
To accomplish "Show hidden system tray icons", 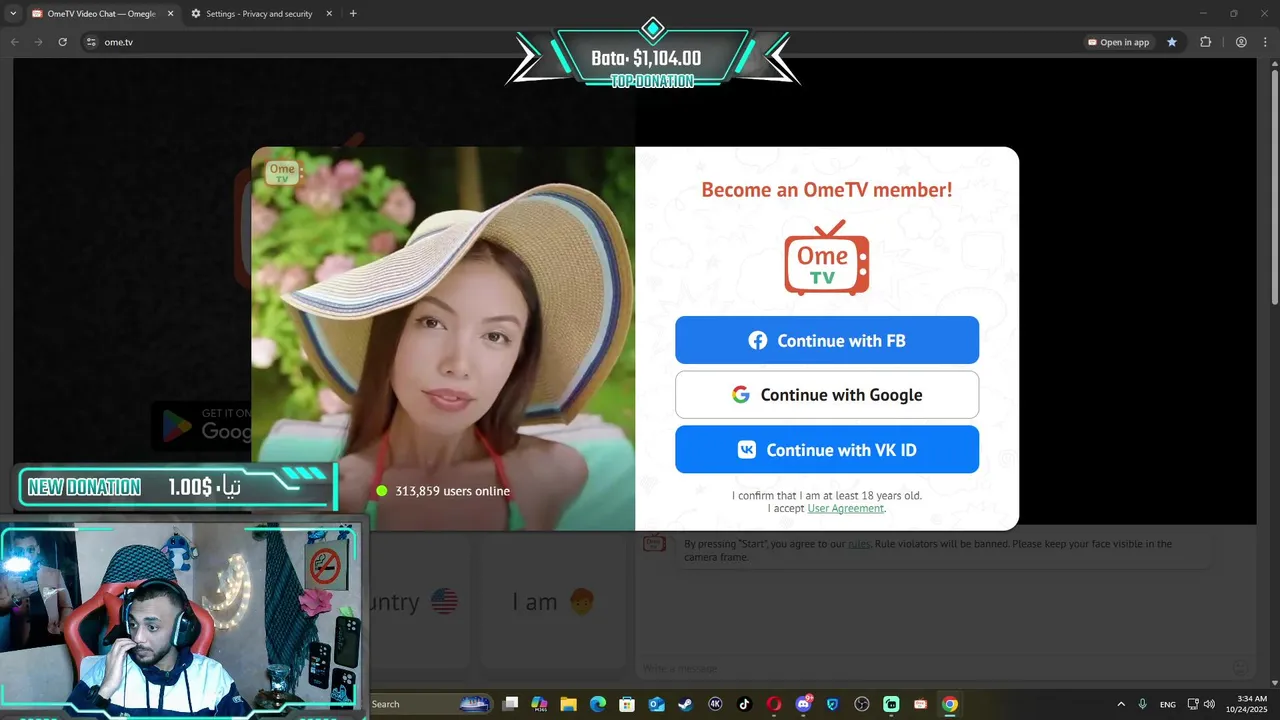I will coord(1120,704).
